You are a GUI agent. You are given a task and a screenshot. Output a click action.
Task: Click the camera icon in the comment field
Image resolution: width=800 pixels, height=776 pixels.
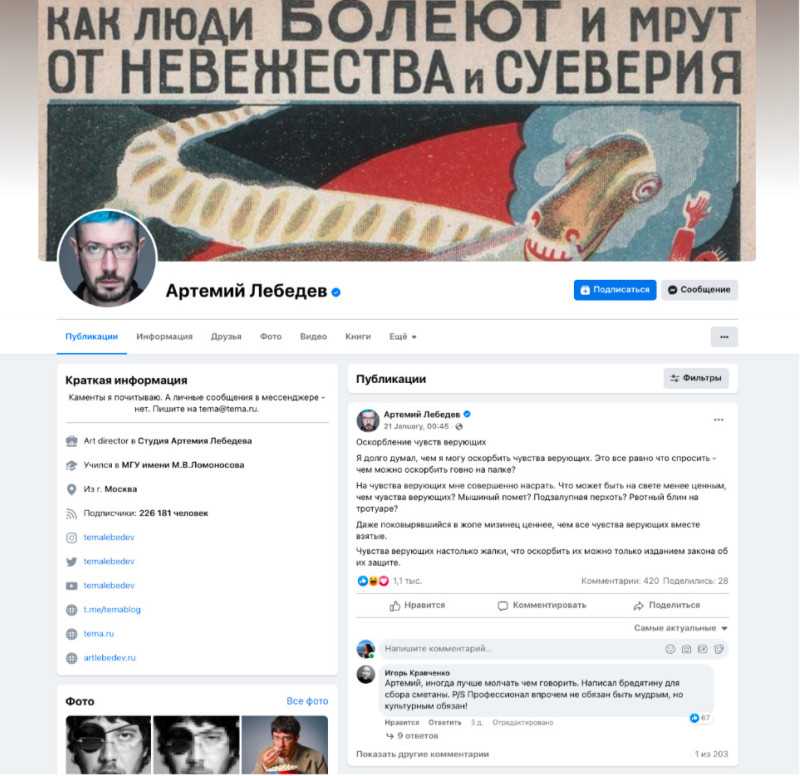pos(687,649)
